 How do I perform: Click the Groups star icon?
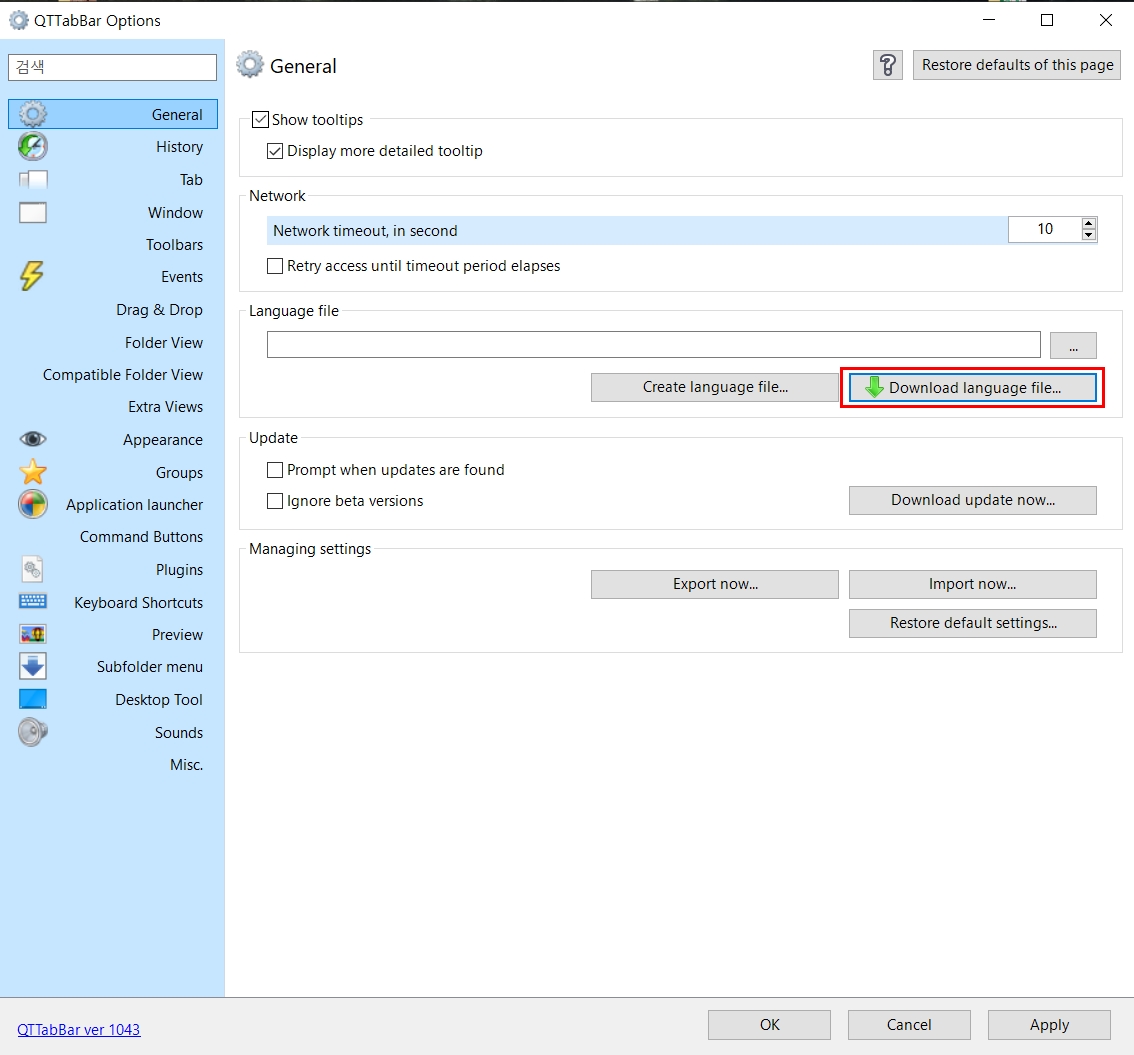coord(33,472)
